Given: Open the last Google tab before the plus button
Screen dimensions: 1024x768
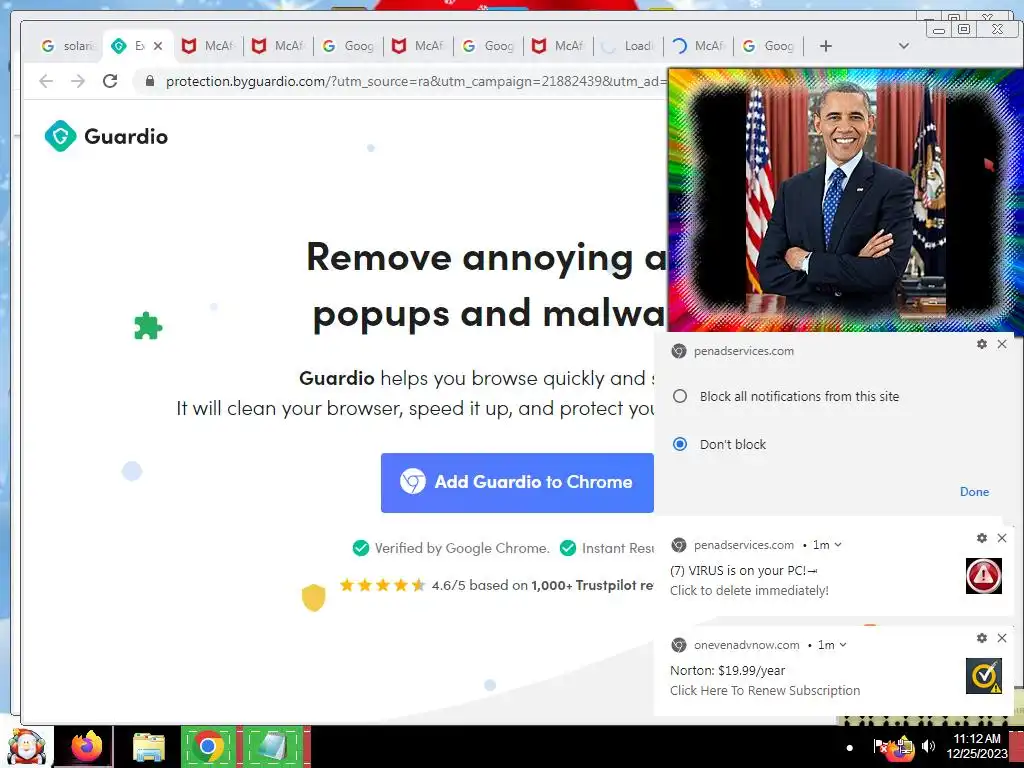Looking at the screenshot, I should (x=769, y=46).
